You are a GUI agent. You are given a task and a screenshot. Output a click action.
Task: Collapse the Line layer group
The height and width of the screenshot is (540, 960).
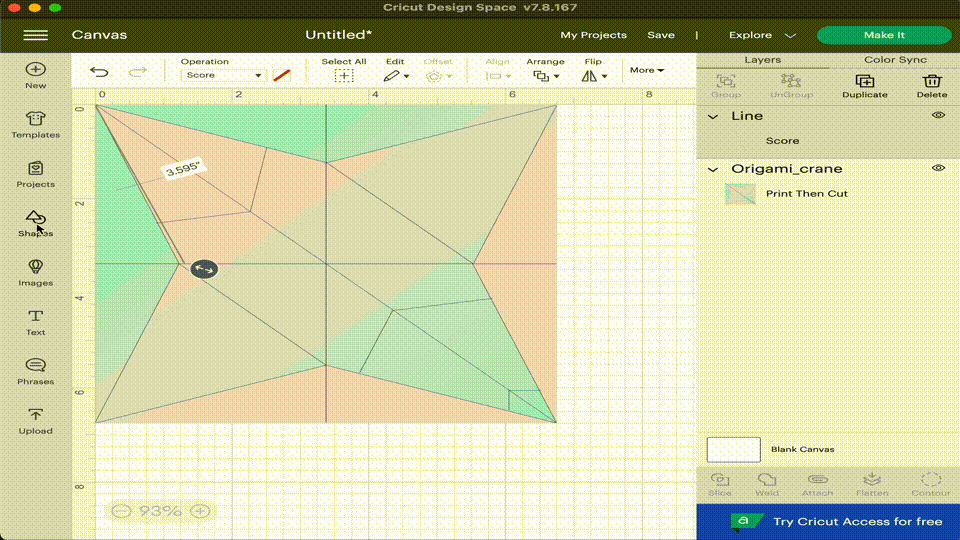click(713, 116)
